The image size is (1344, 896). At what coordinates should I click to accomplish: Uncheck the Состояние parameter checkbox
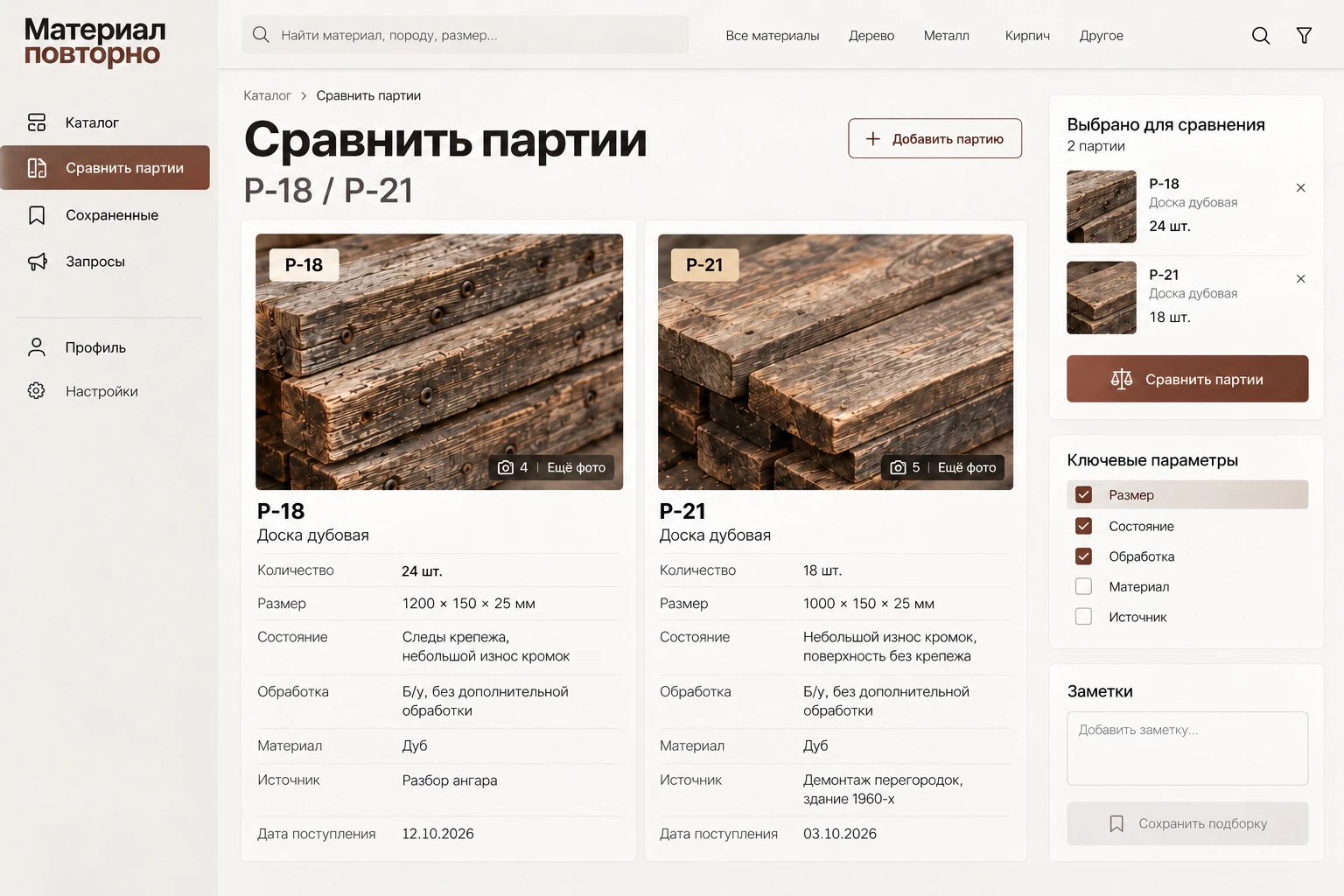(x=1083, y=526)
